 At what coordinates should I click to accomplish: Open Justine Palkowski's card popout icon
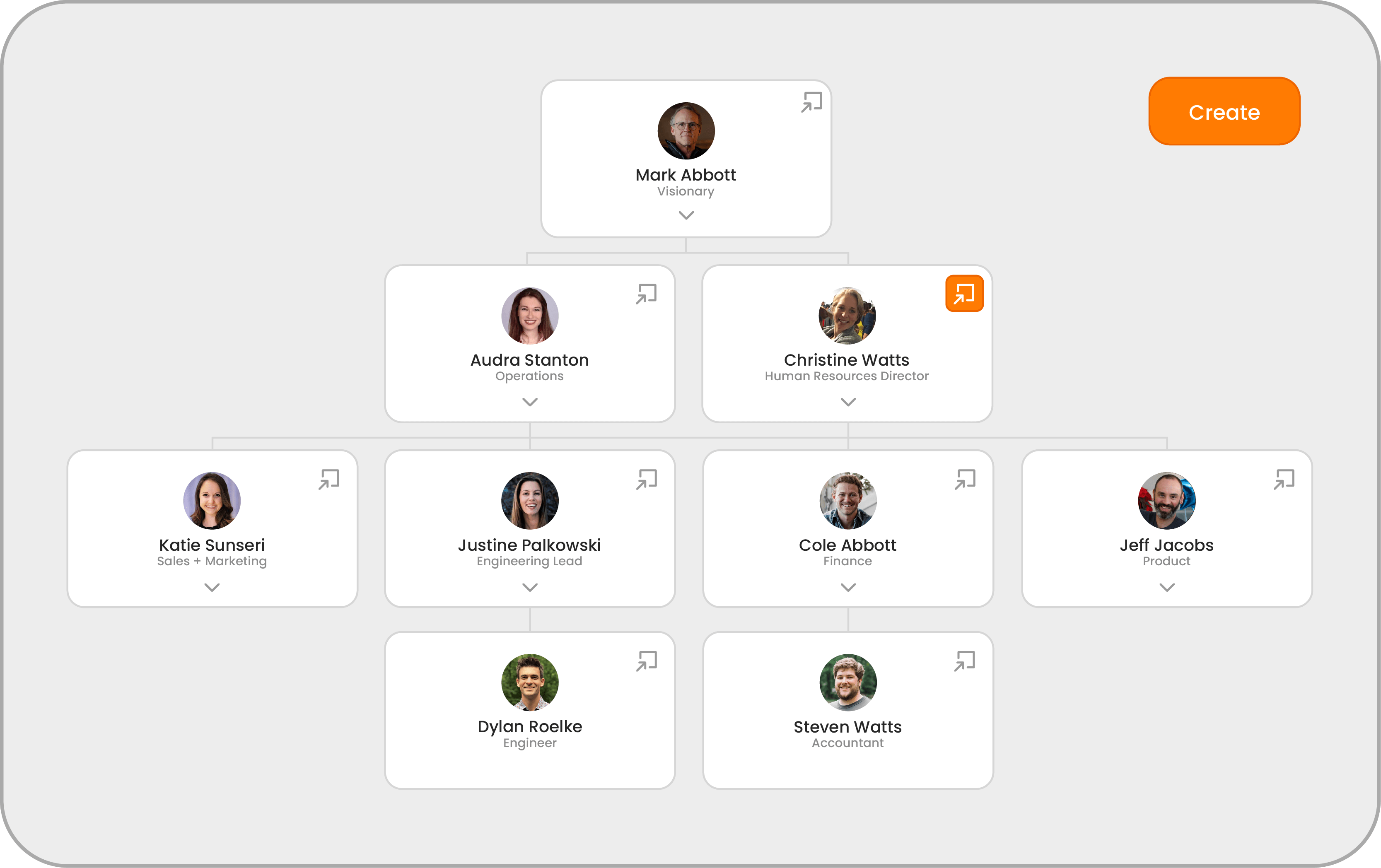tap(646, 479)
